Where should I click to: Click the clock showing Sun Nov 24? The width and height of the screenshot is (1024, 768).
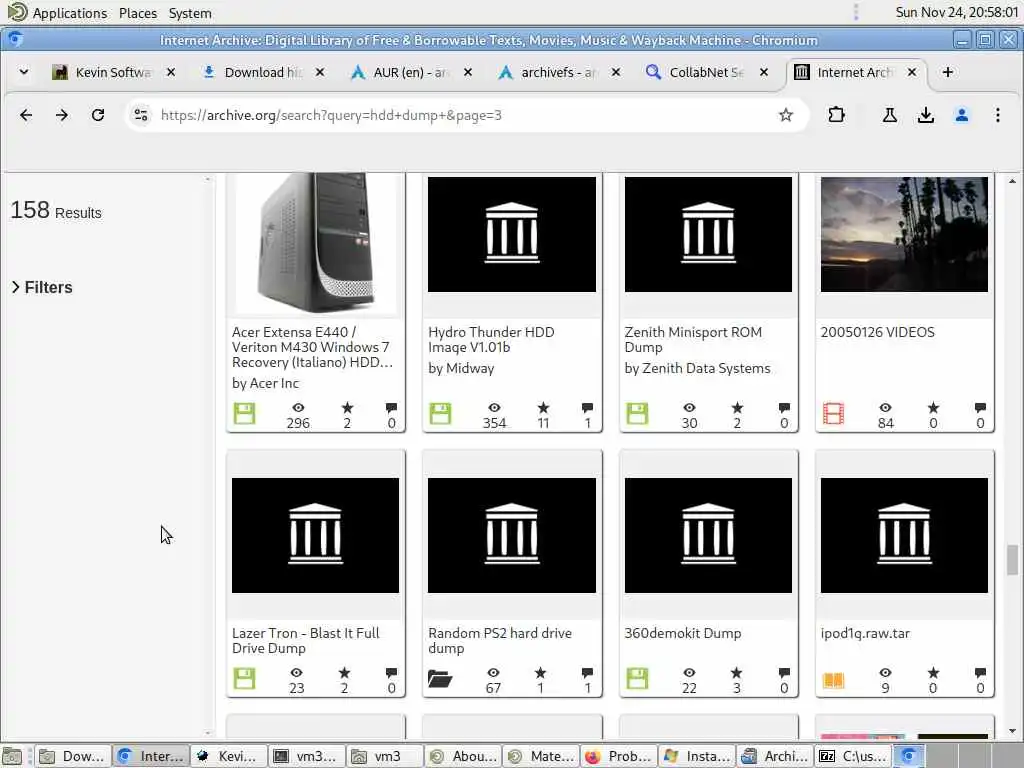coord(957,12)
